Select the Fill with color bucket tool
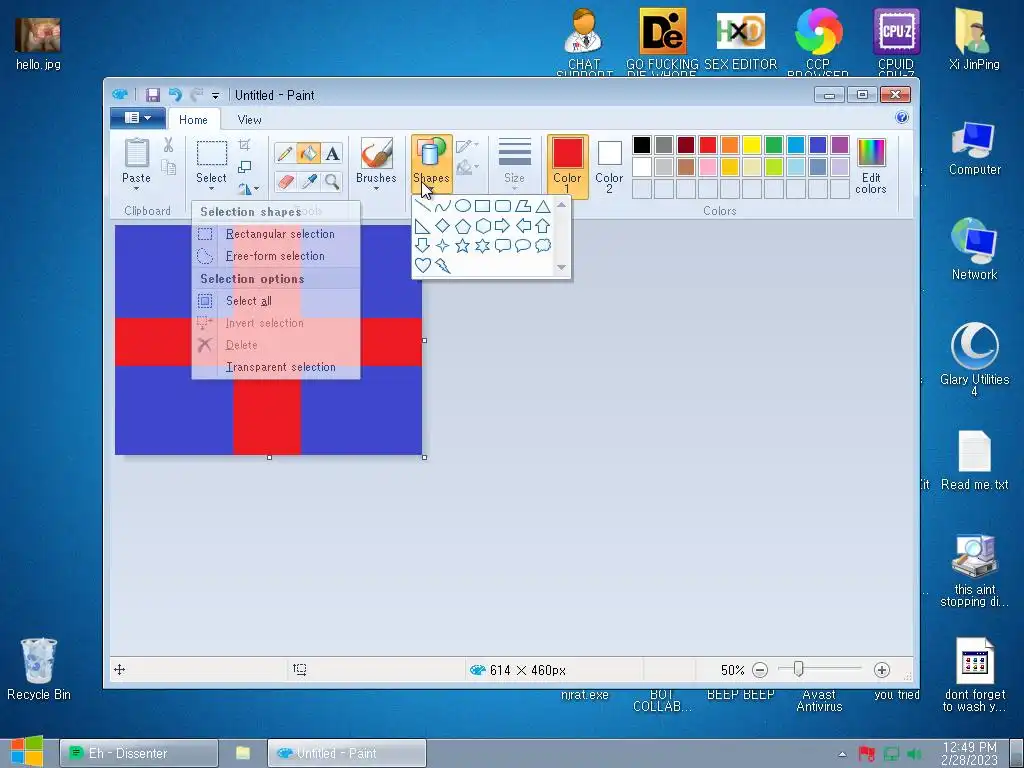The height and width of the screenshot is (768, 1024). (x=308, y=153)
